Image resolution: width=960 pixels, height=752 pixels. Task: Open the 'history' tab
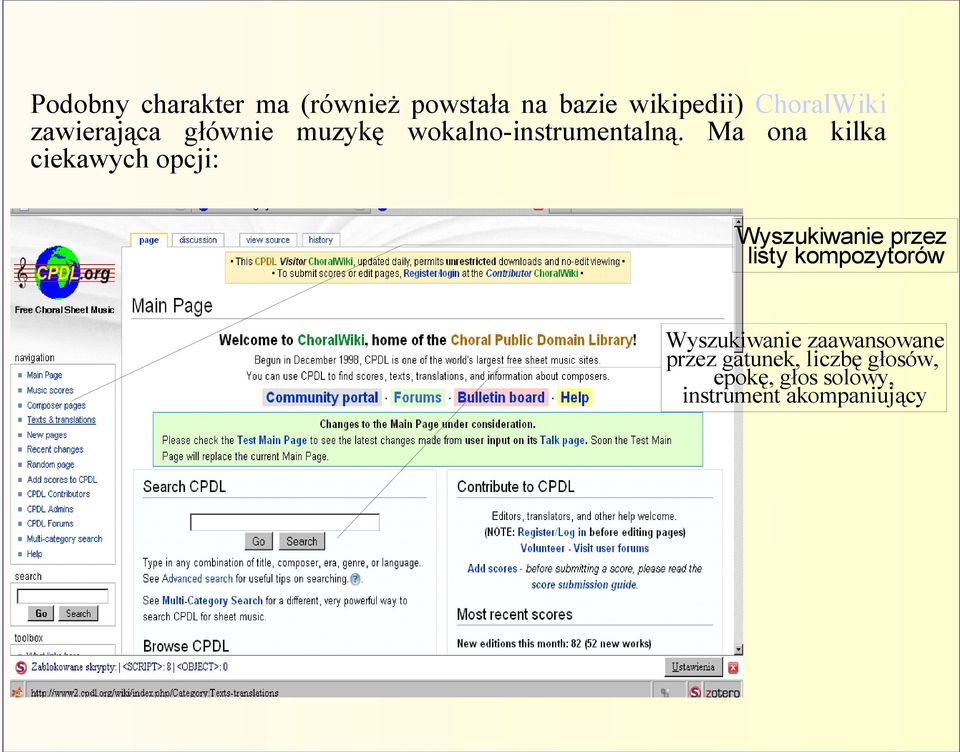pos(320,240)
